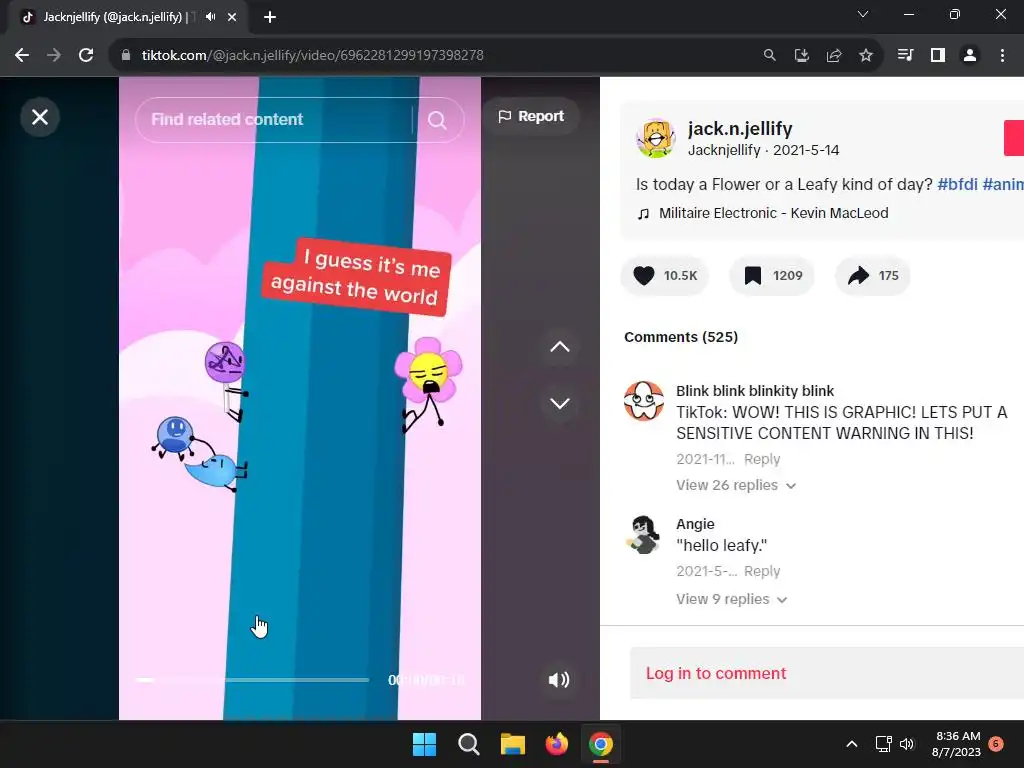Open system volume from tray
This screenshot has width=1024, height=768.
tap(906, 744)
